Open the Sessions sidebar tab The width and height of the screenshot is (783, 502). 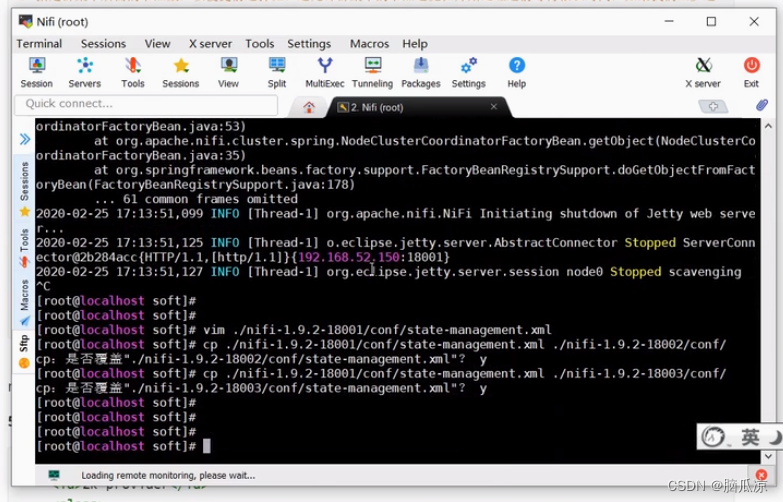(x=24, y=189)
